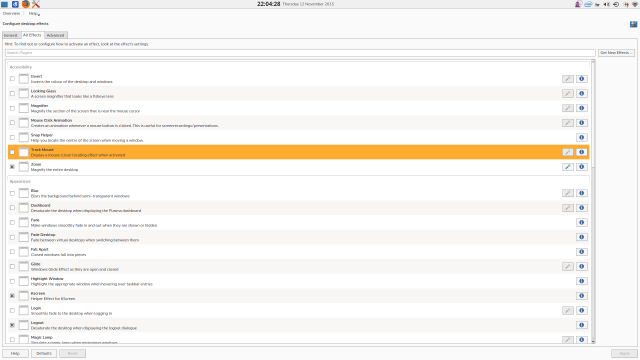This screenshot has height=360, width=640.
Task: Focus the Search Plugins field
Action: tap(300, 53)
